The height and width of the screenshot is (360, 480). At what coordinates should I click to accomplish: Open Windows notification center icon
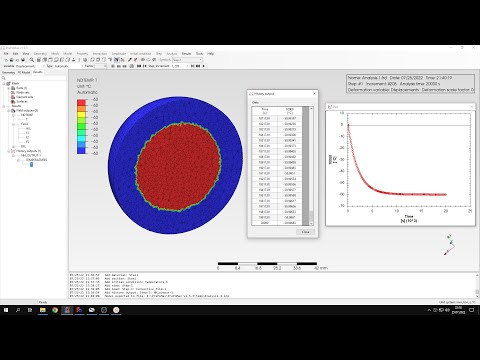[472, 310]
